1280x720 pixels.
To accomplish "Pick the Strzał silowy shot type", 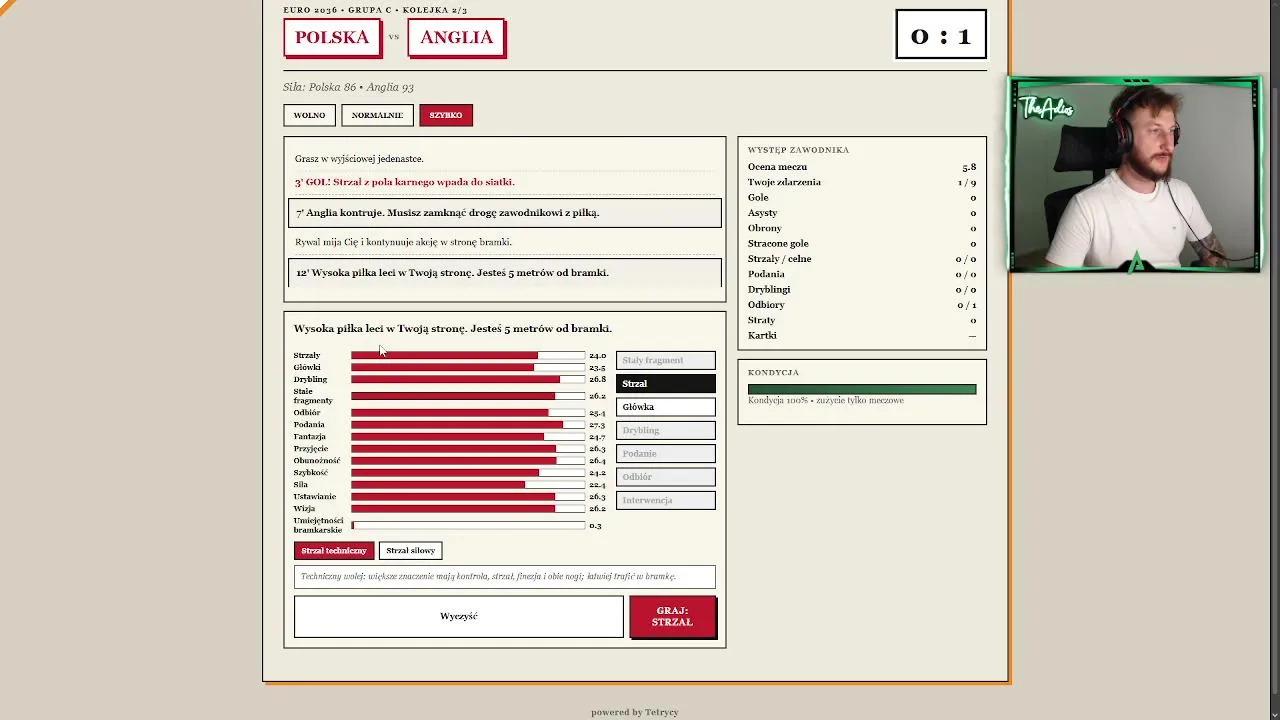I will (410, 551).
